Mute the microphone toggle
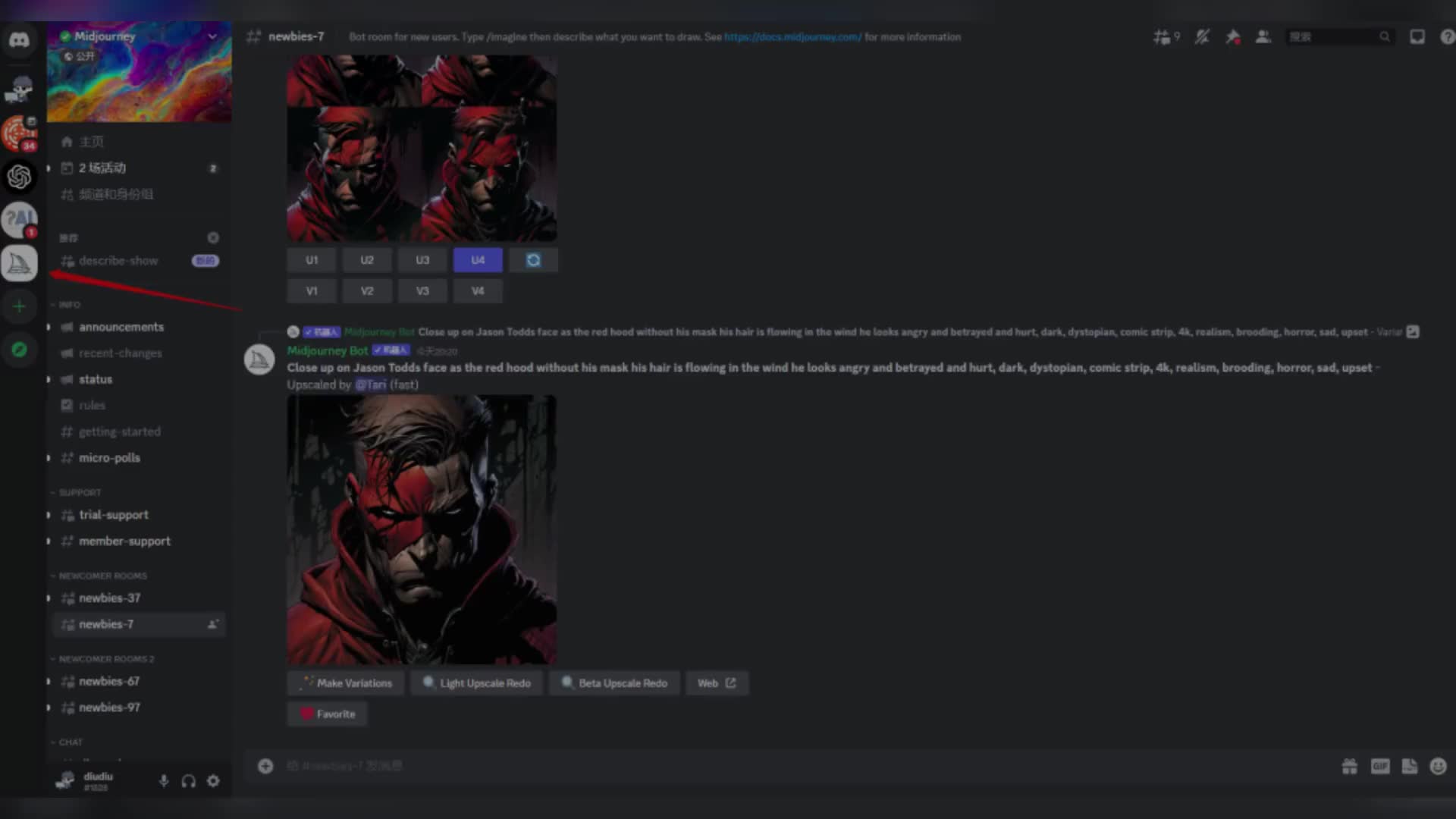This screenshot has height=819, width=1456. (x=164, y=780)
